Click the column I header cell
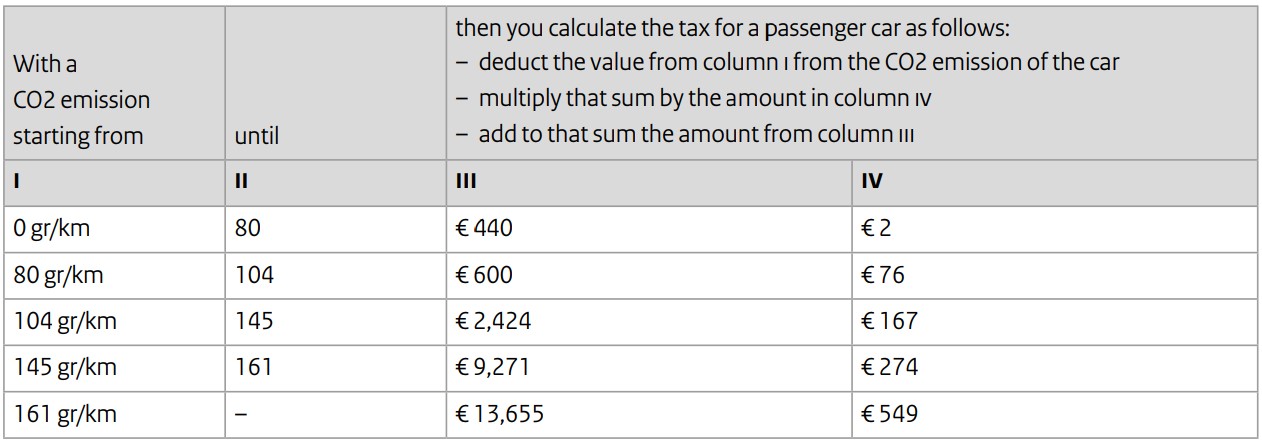The width and height of the screenshot is (1262, 442). coord(114,183)
